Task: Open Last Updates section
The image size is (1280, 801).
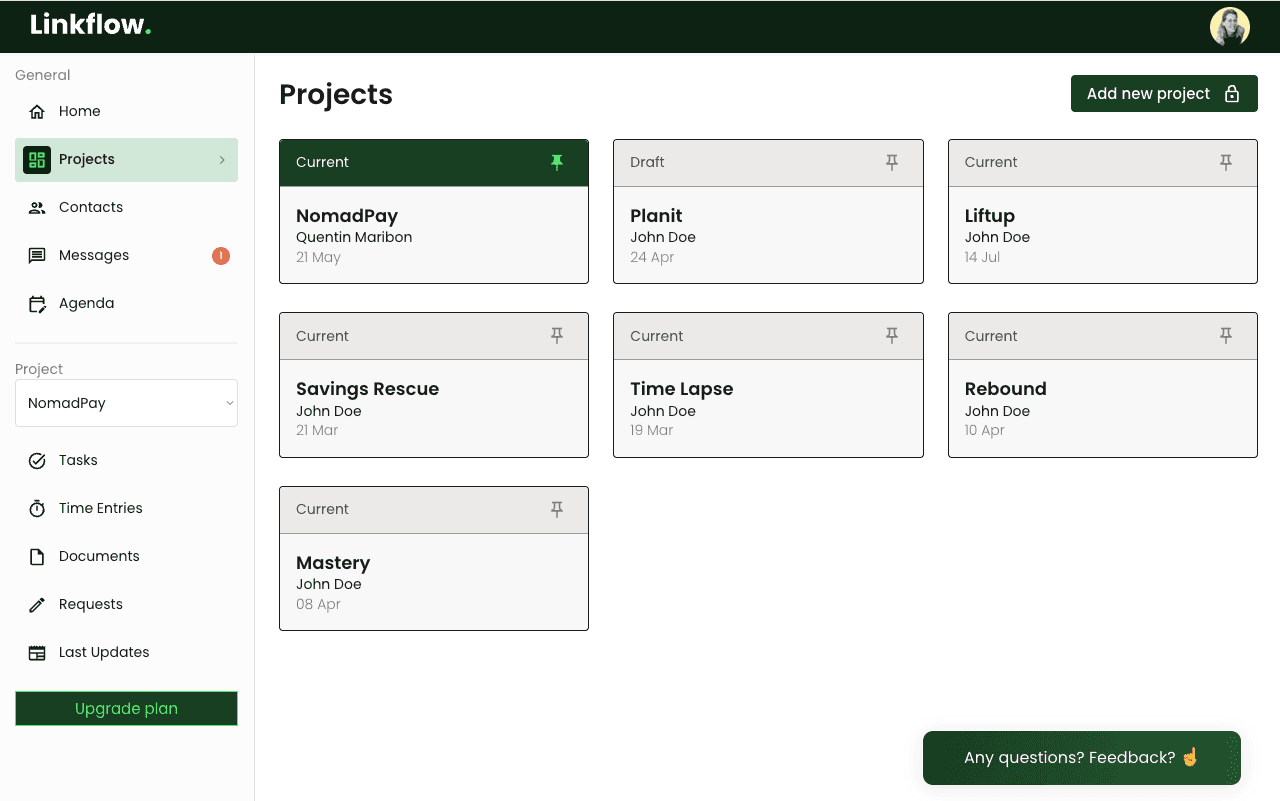Action: pyautogui.click(x=126, y=652)
